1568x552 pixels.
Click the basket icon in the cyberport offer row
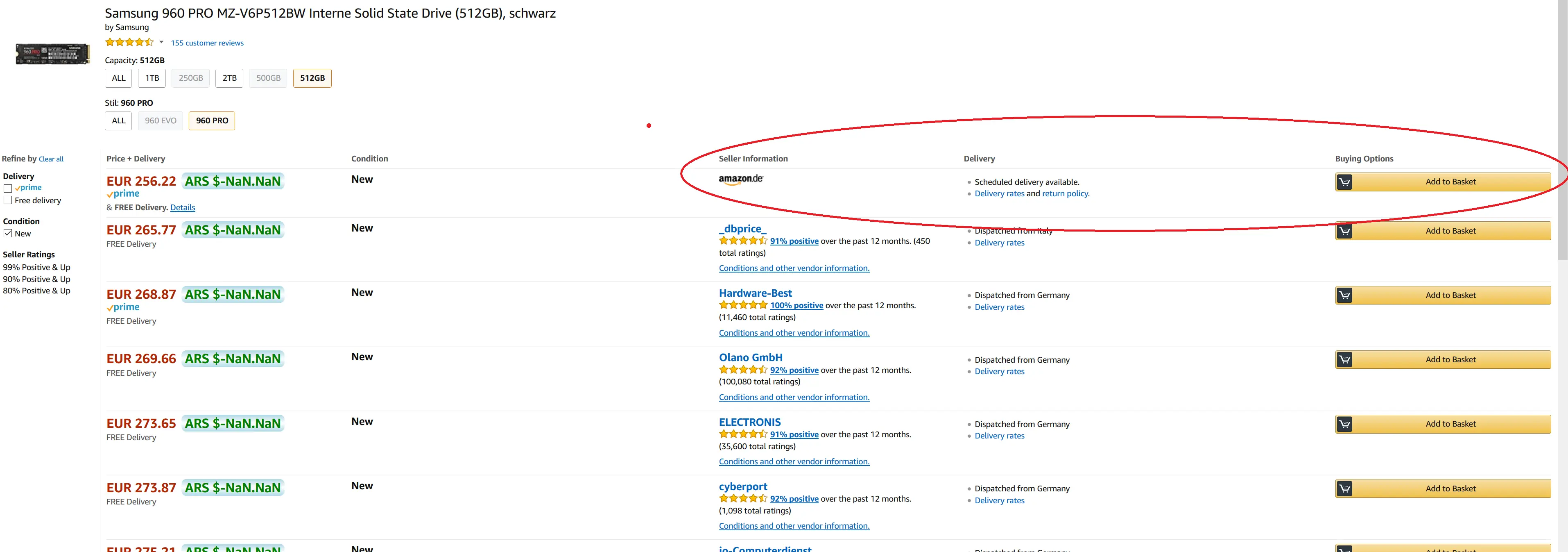pyautogui.click(x=1344, y=488)
